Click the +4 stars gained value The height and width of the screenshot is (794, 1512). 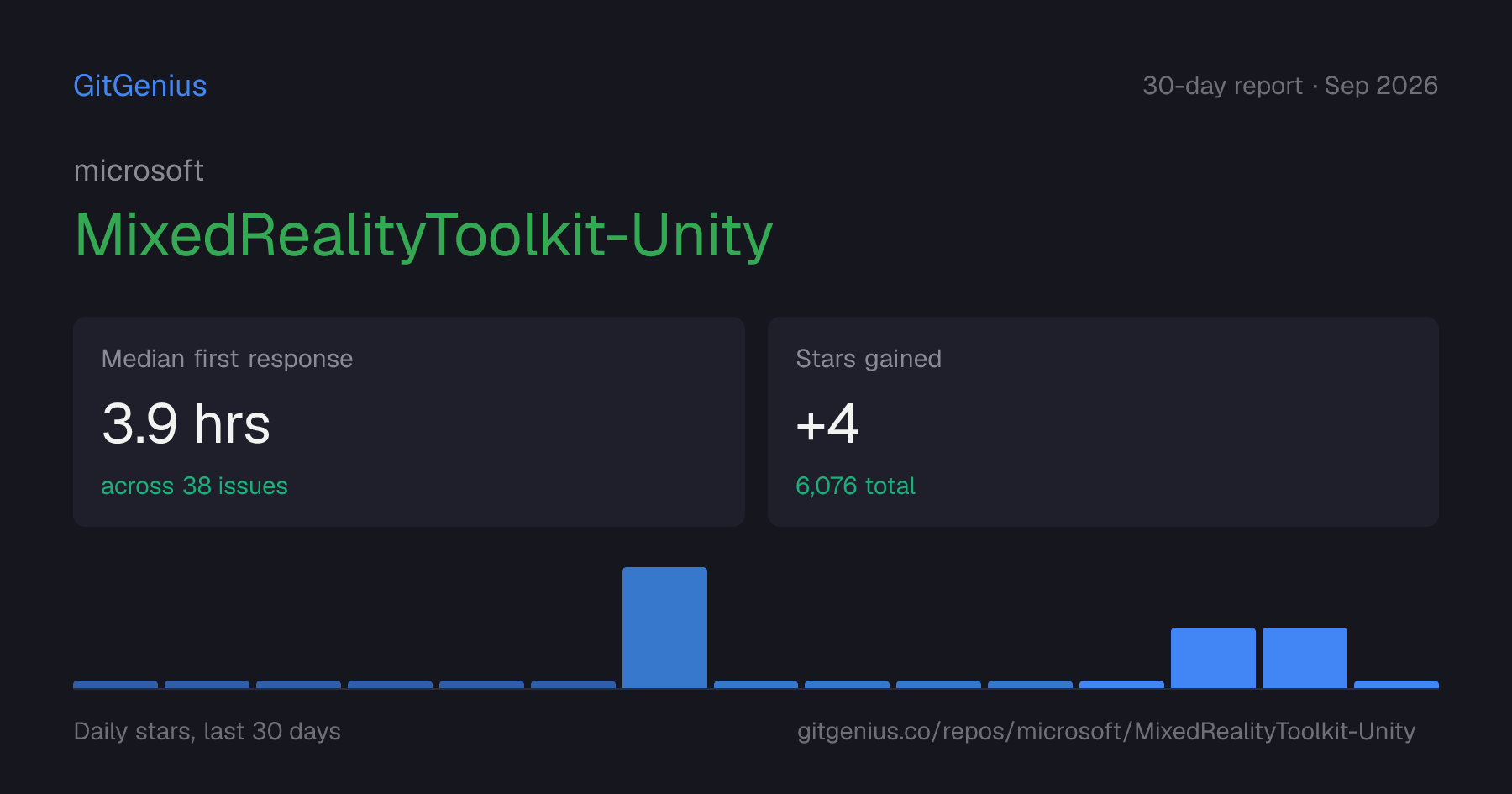coord(827,423)
